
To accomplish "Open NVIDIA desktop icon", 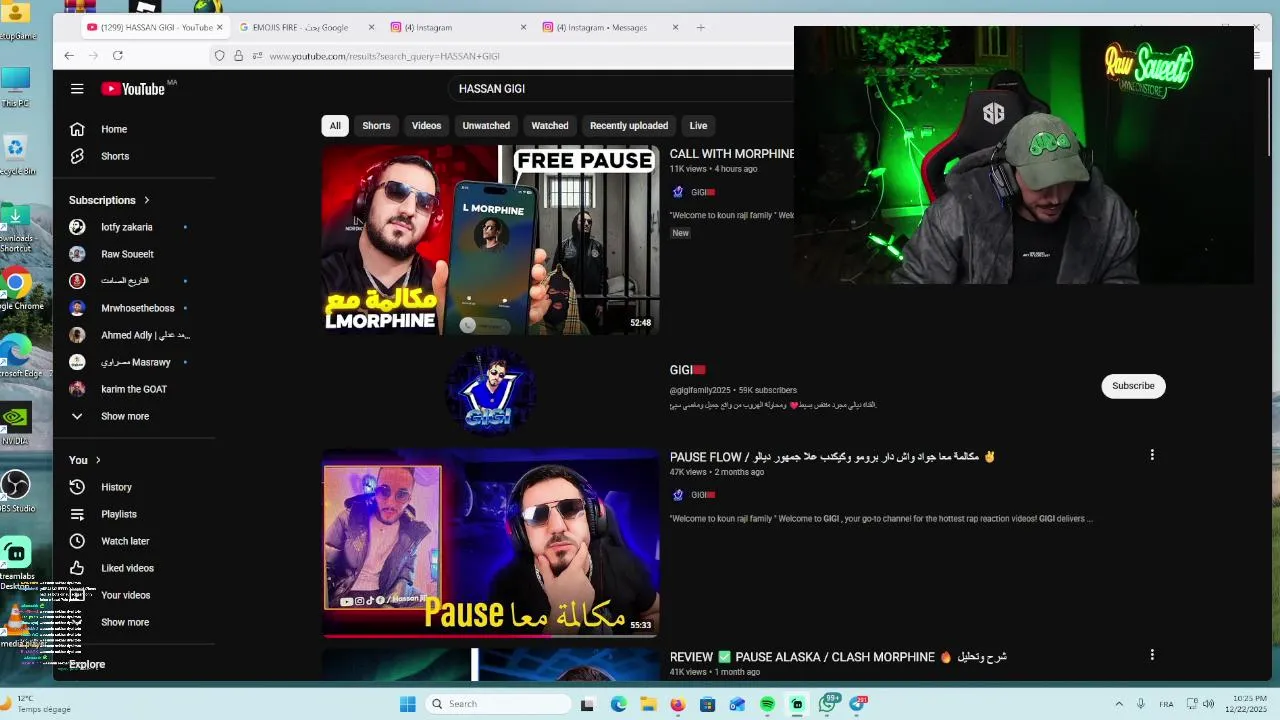I will click(15, 422).
